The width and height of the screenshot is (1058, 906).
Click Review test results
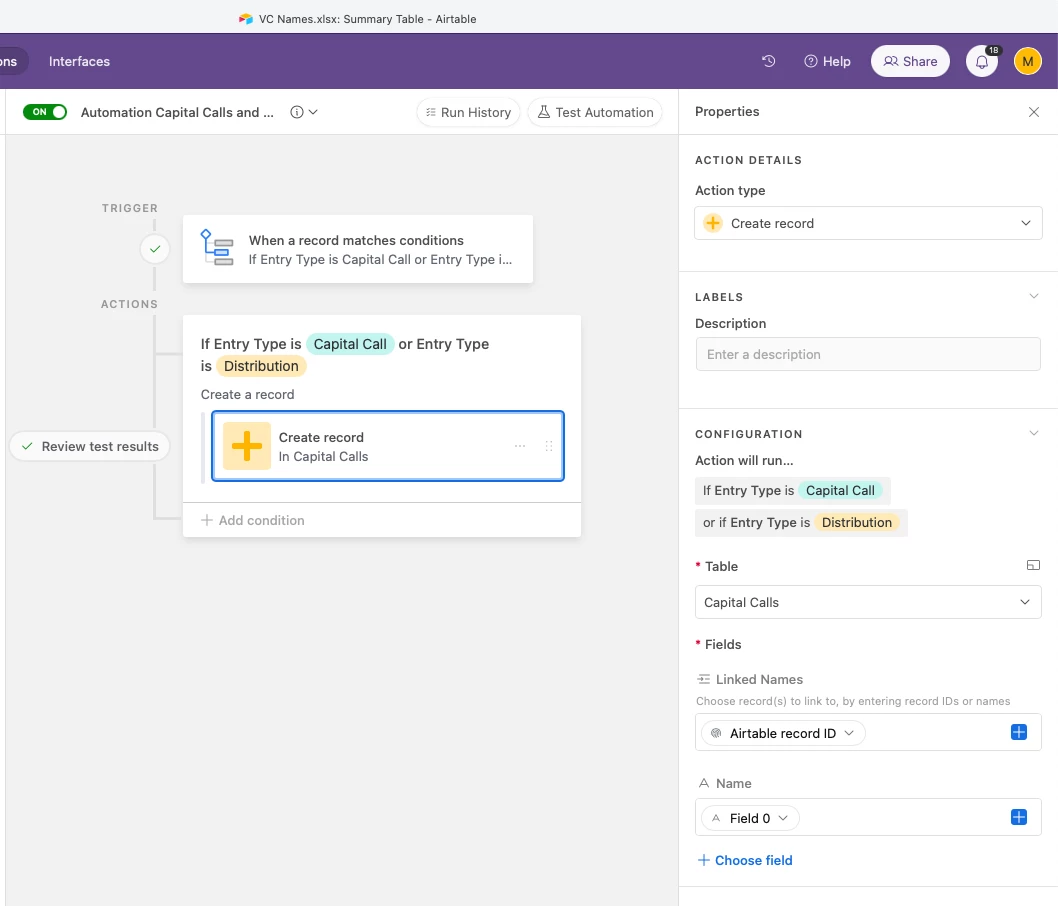point(90,446)
